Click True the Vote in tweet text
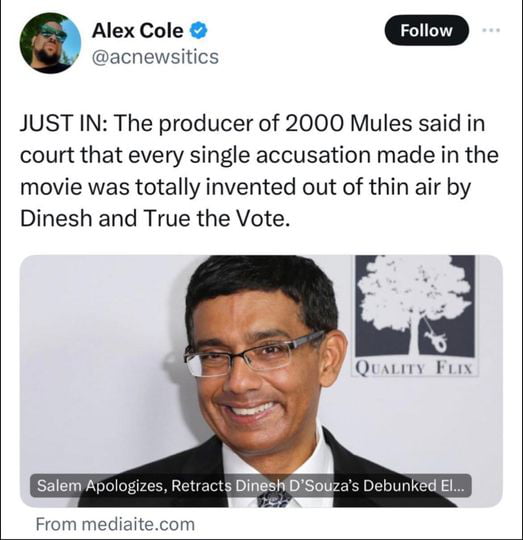The width and height of the screenshot is (523, 540). [x=216, y=218]
